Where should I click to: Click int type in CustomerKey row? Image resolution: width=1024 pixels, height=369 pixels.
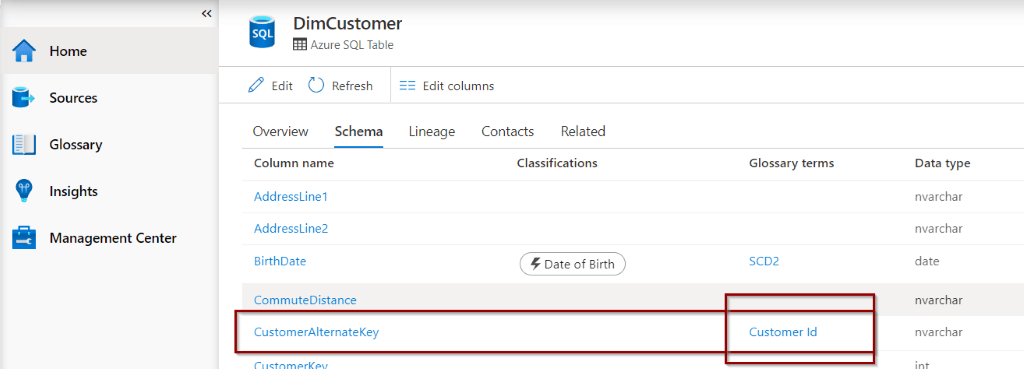click(921, 364)
